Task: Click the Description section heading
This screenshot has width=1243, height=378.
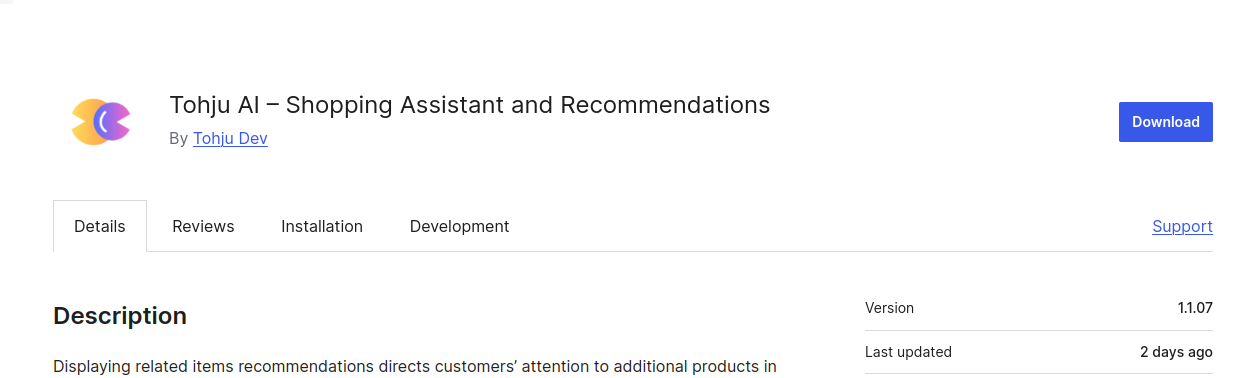Action: pos(120,316)
